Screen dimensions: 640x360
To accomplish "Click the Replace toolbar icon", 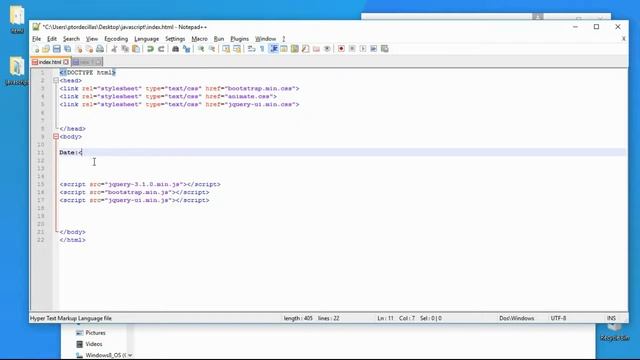I will [187, 49].
